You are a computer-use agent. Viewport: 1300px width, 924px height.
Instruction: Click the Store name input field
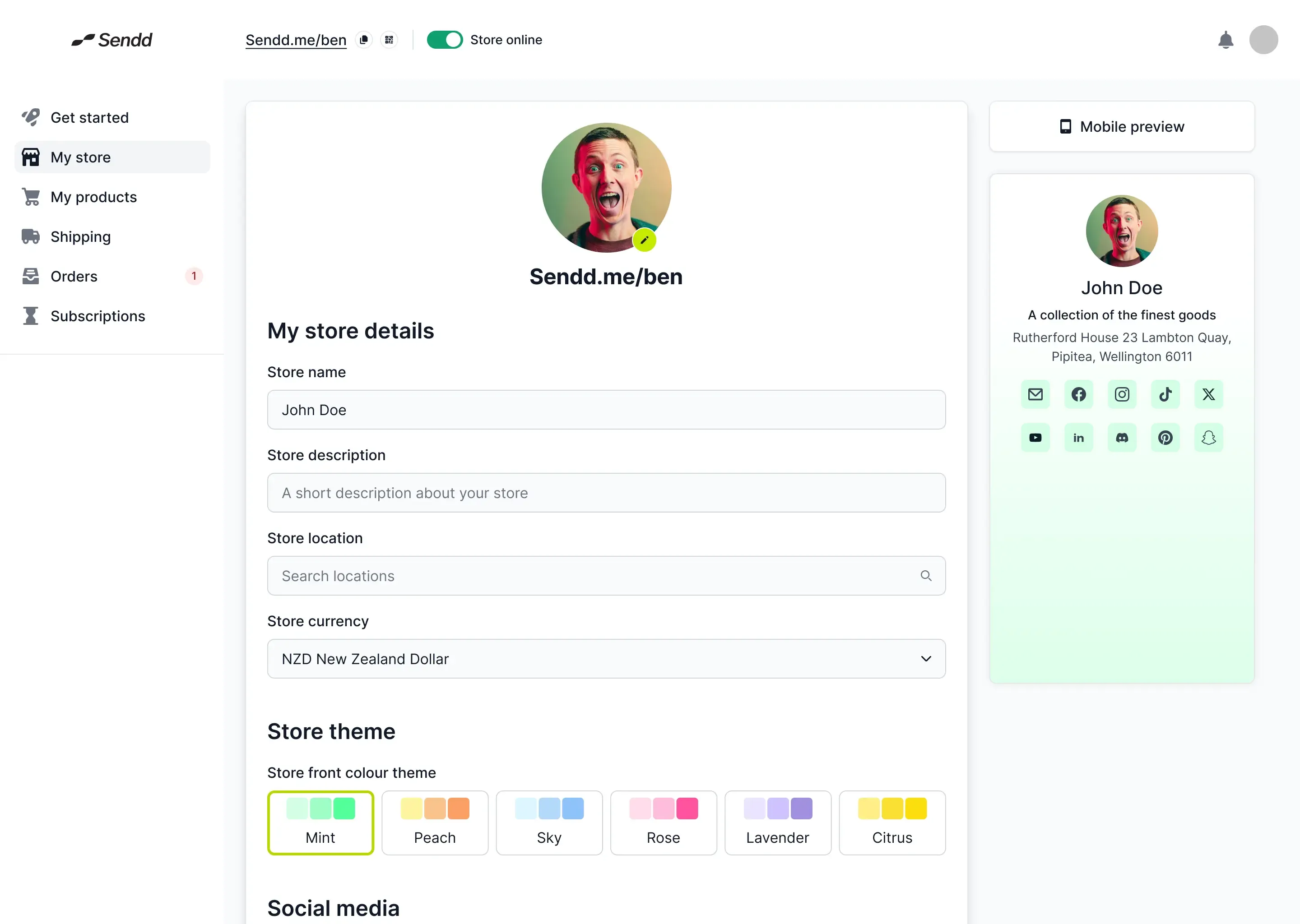[x=606, y=410]
